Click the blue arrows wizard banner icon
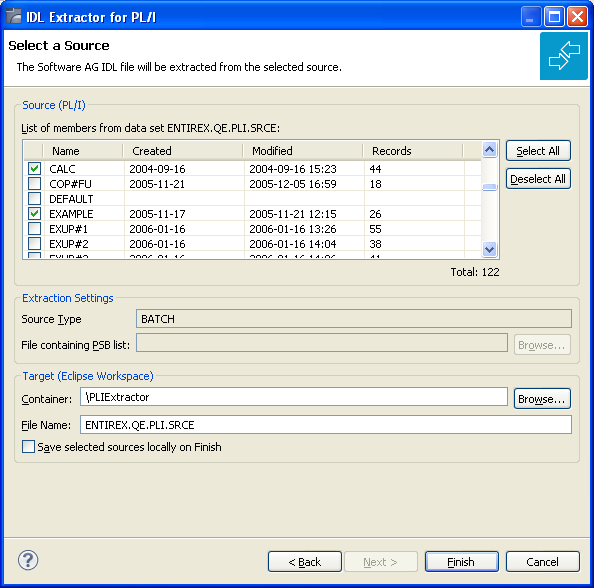 pos(564,56)
